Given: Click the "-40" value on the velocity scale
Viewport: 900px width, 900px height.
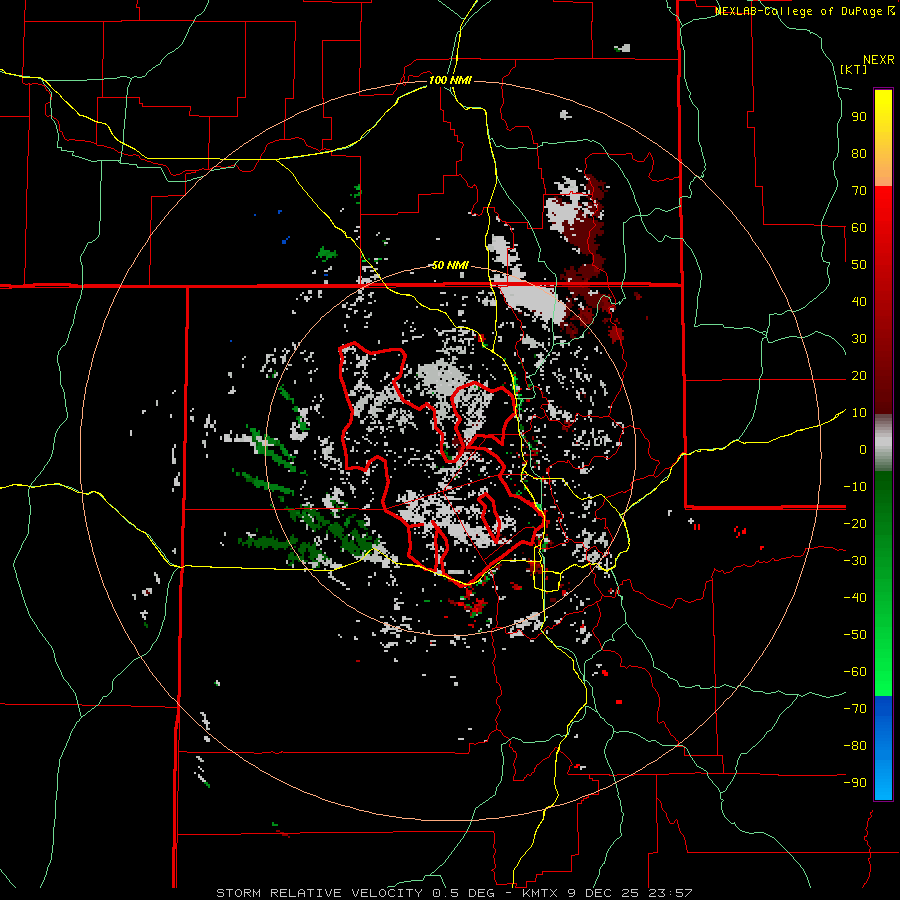Looking at the screenshot, I should pos(855,598).
